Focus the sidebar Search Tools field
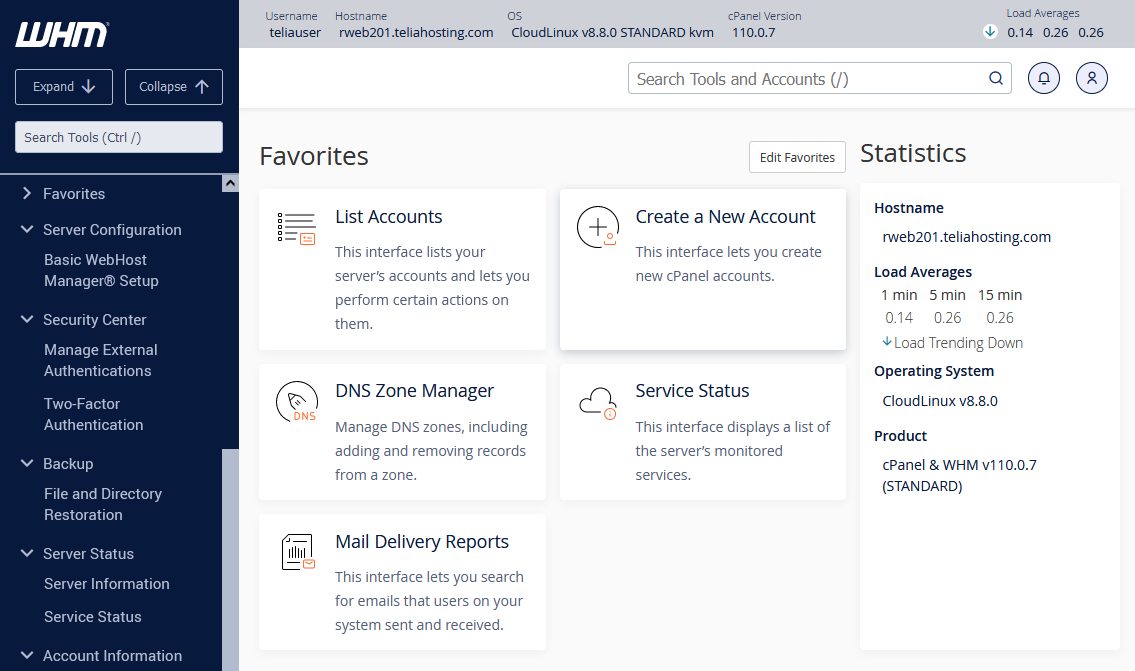The image size is (1135, 671). coord(119,137)
